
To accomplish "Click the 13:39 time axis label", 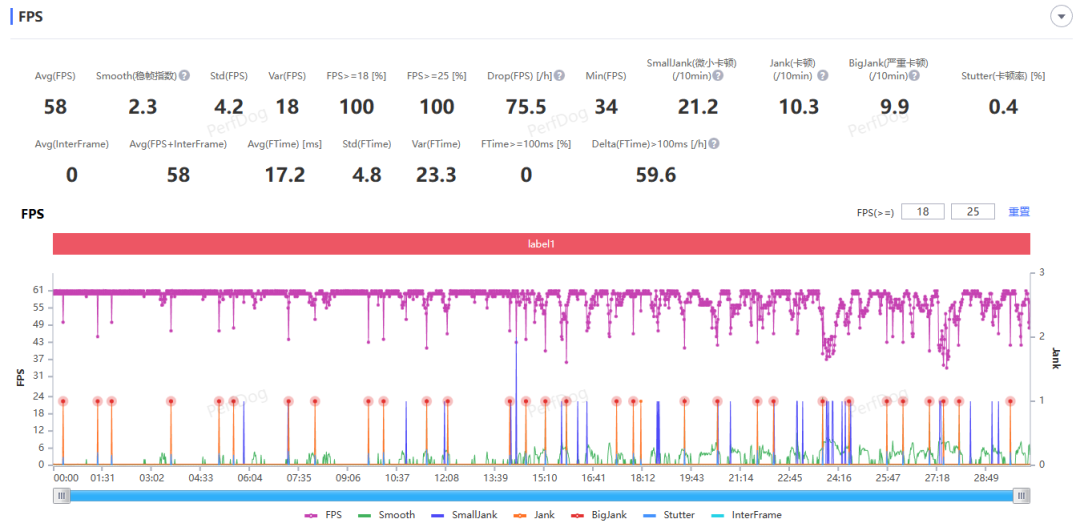I will pos(495,478).
